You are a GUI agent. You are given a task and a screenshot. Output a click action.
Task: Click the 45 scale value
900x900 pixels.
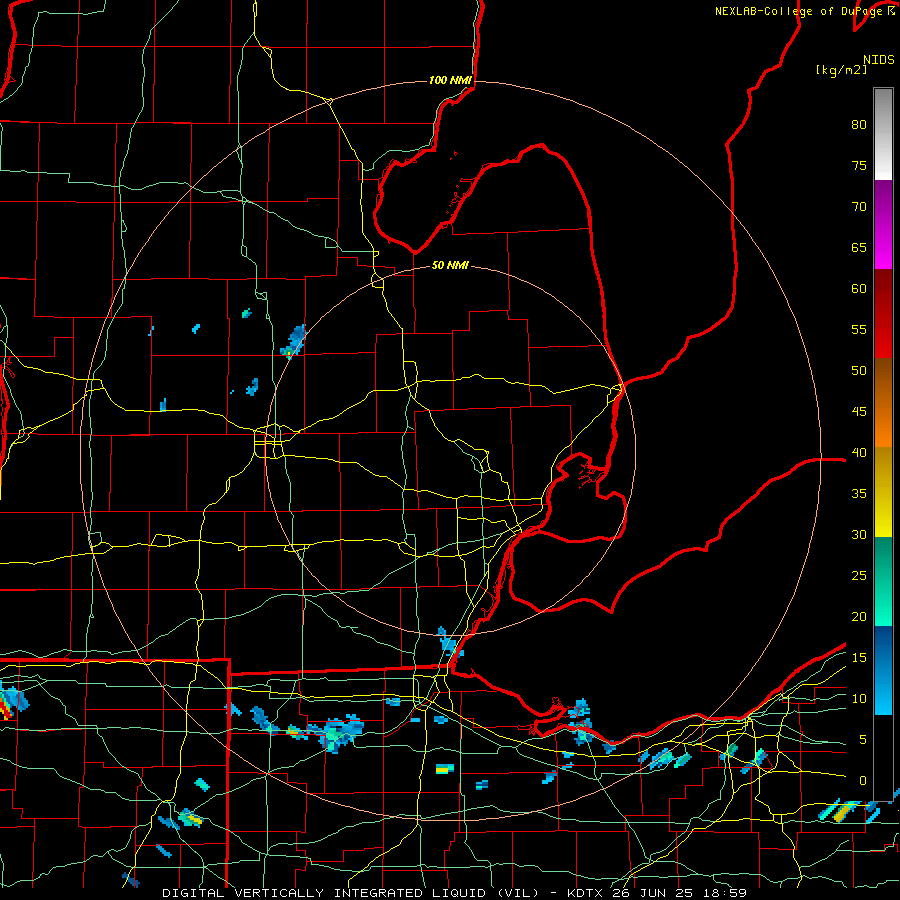[859, 412]
